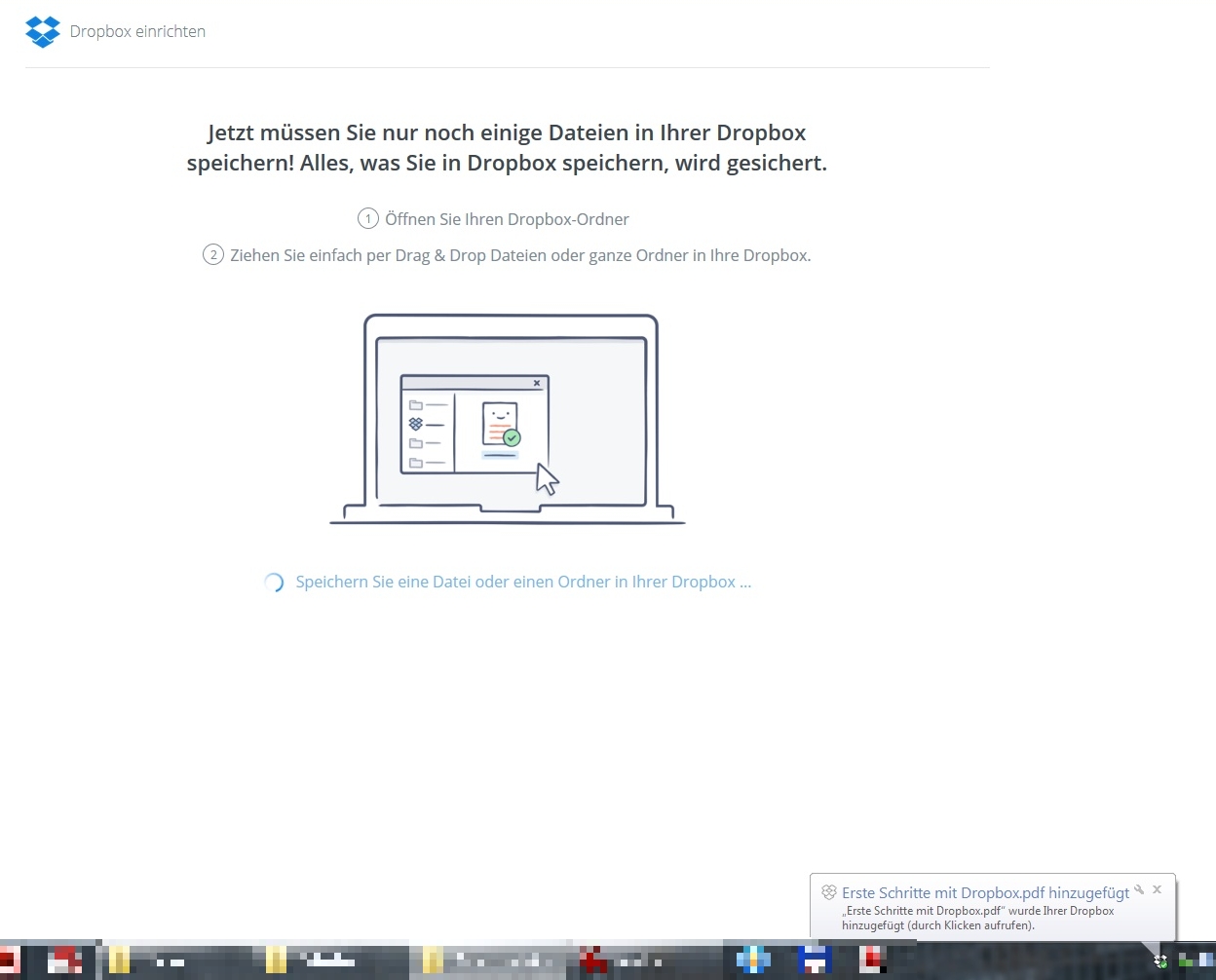Viewport: 1216px width, 980px height.
Task: Open notification settings via the wrench icon
Action: [x=1138, y=889]
